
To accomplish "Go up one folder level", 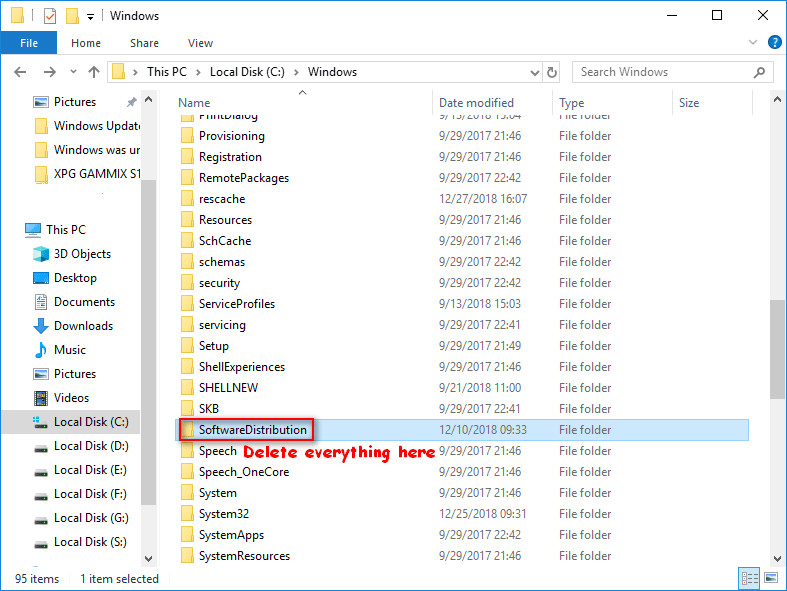I will [x=94, y=72].
